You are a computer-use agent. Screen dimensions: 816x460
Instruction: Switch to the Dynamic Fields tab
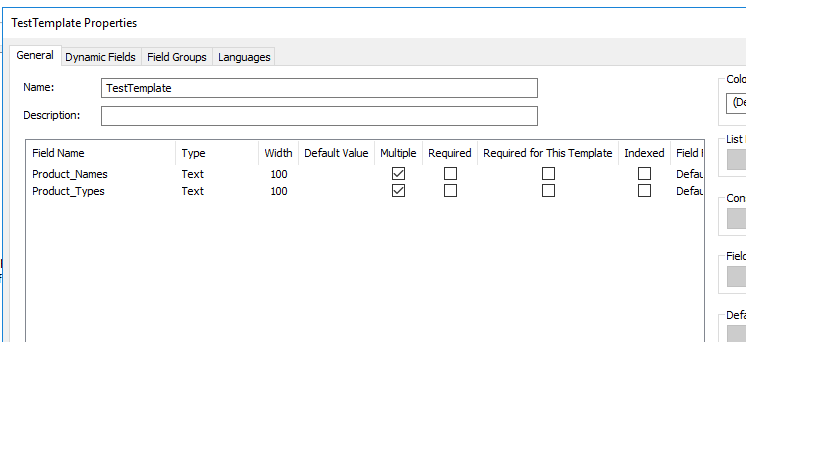pyautogui.click(x=100, y=57)
